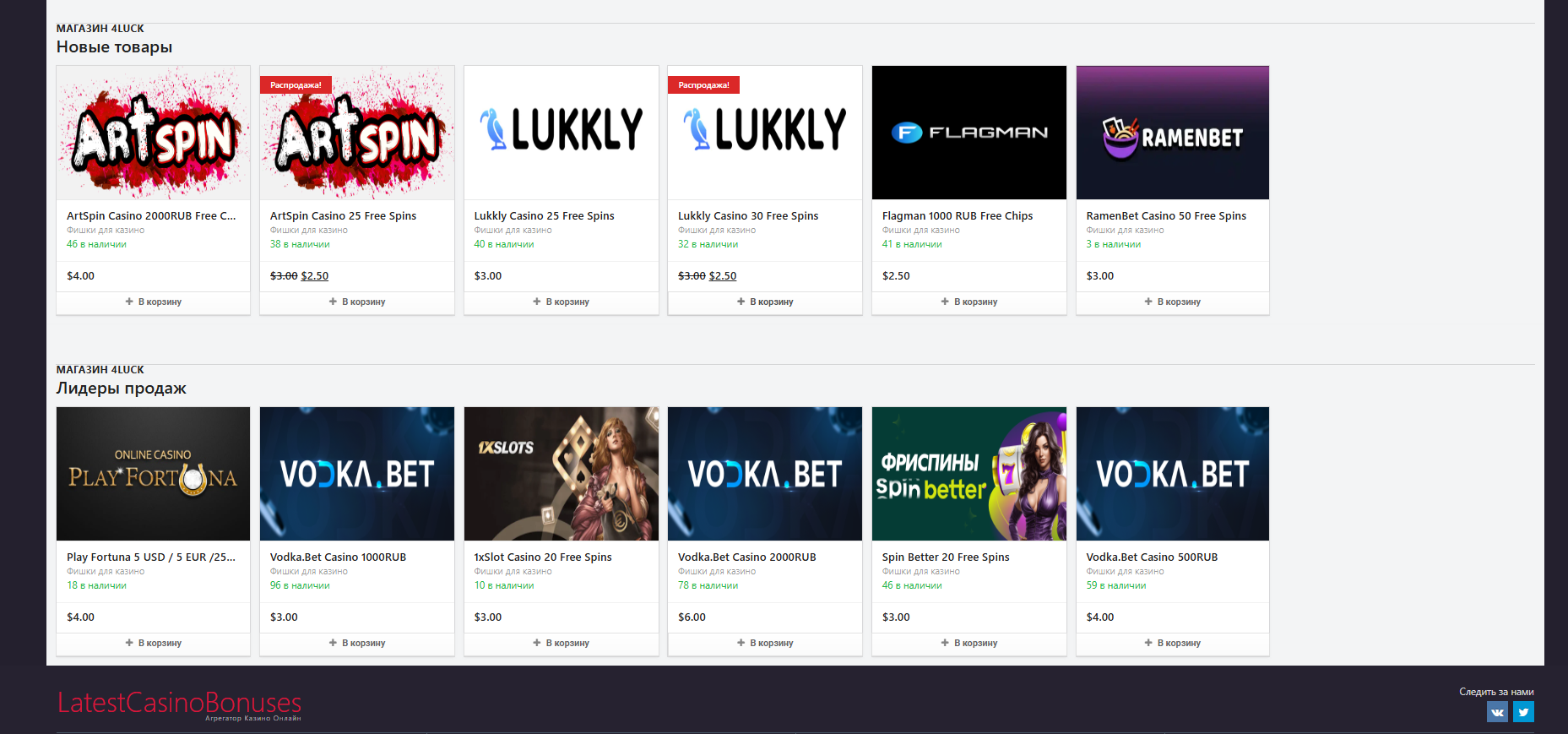Click the VK social media icon
This screenshot has width=1568, height=734.
tap(1496, 712)
